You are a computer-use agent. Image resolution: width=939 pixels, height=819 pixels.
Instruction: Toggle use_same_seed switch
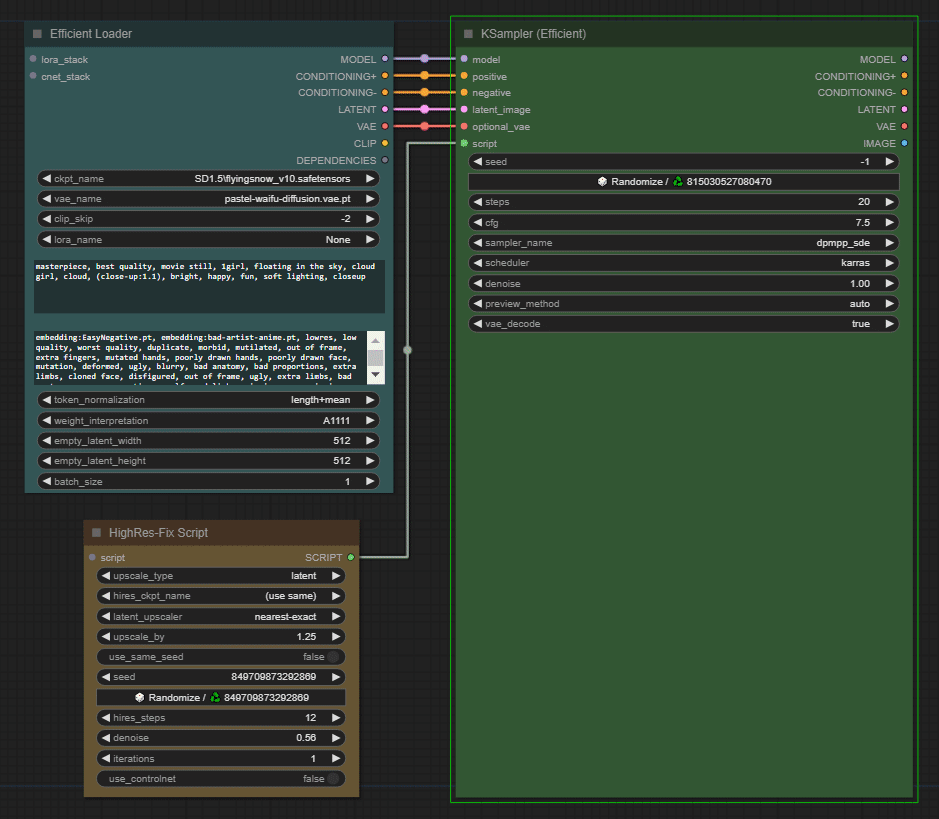click(x=332, y=657)
